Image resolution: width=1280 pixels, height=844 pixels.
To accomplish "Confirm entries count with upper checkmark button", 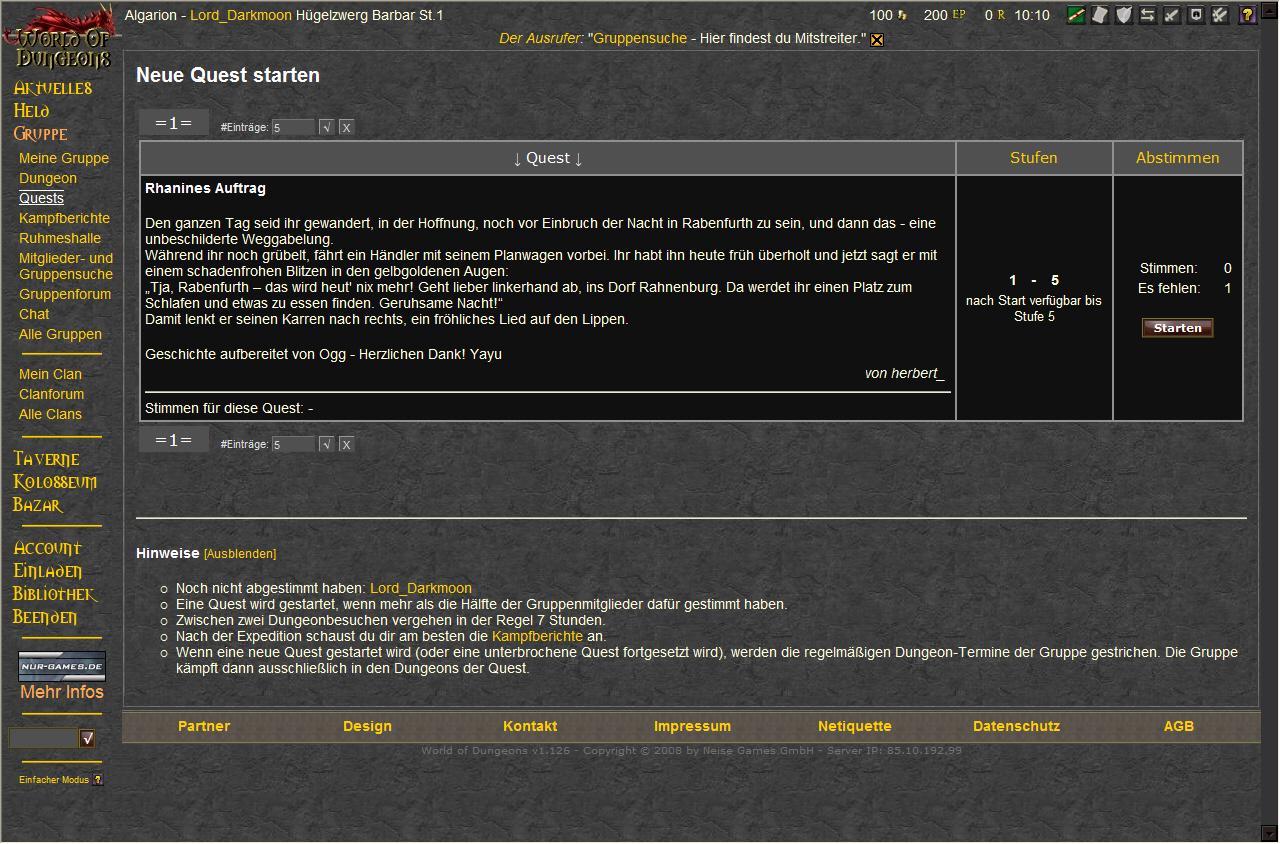I will 326,127.
